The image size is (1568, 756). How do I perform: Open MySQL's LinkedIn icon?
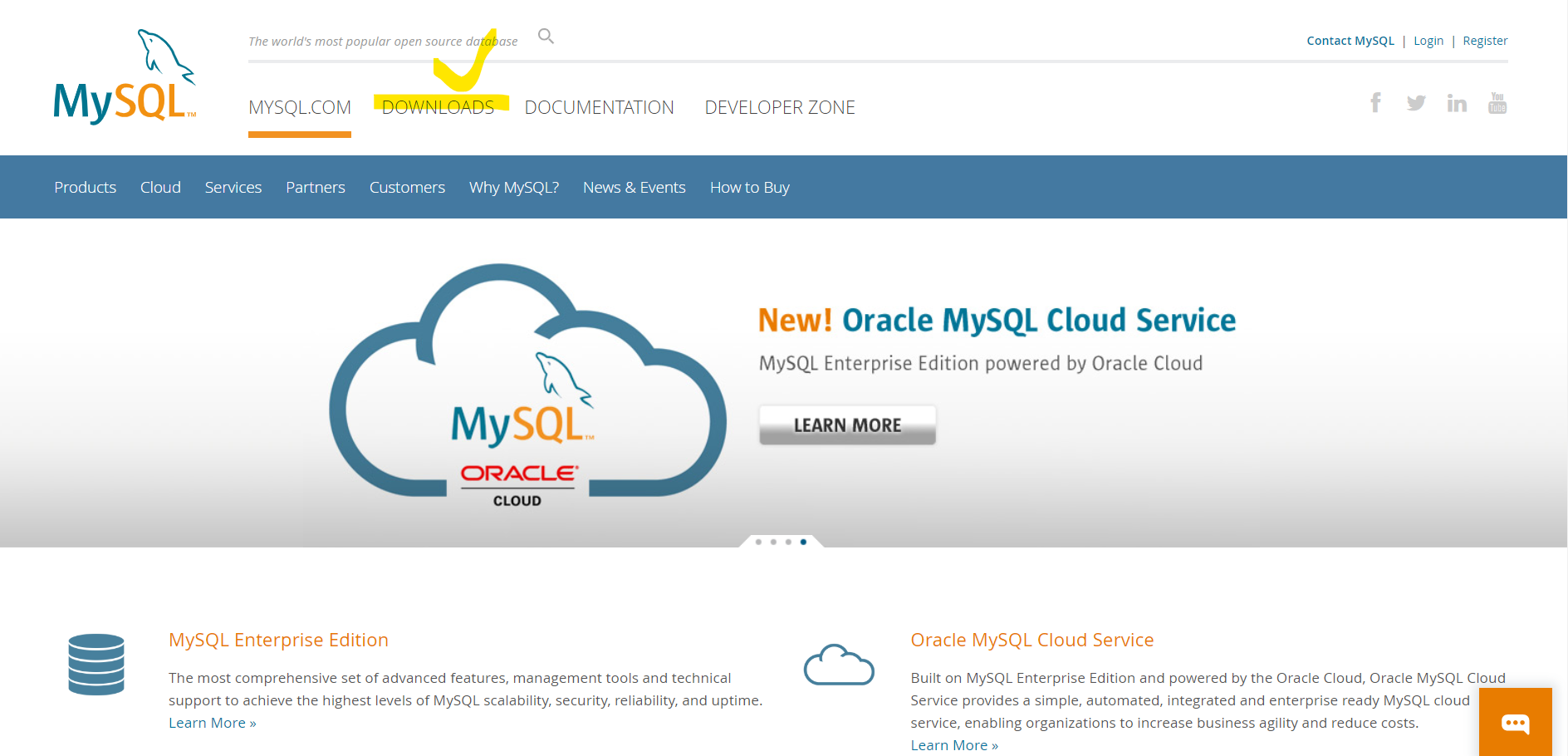pos(1457,103)
